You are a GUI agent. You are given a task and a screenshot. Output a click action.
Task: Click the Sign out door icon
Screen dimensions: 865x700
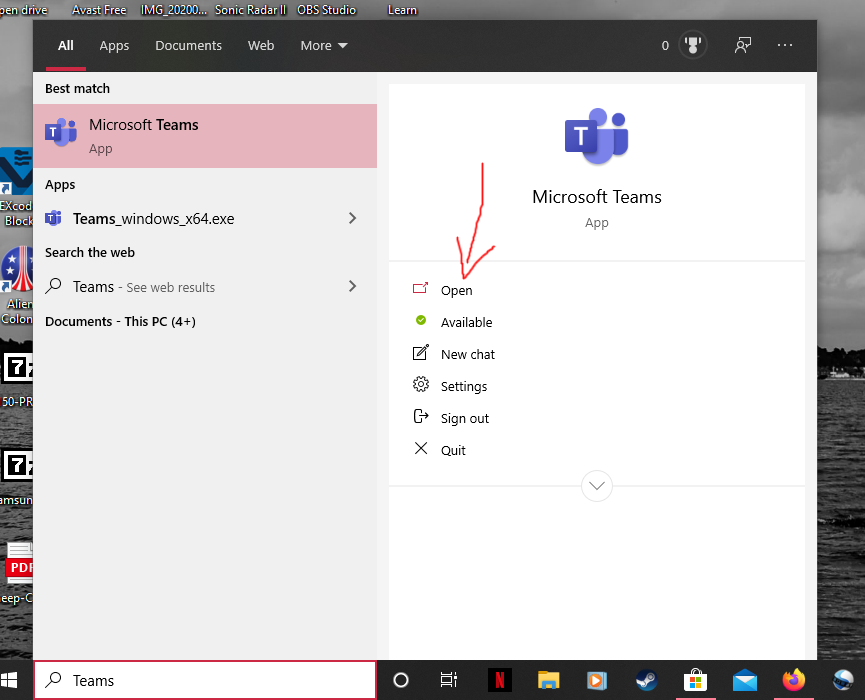tap(420, 416)
